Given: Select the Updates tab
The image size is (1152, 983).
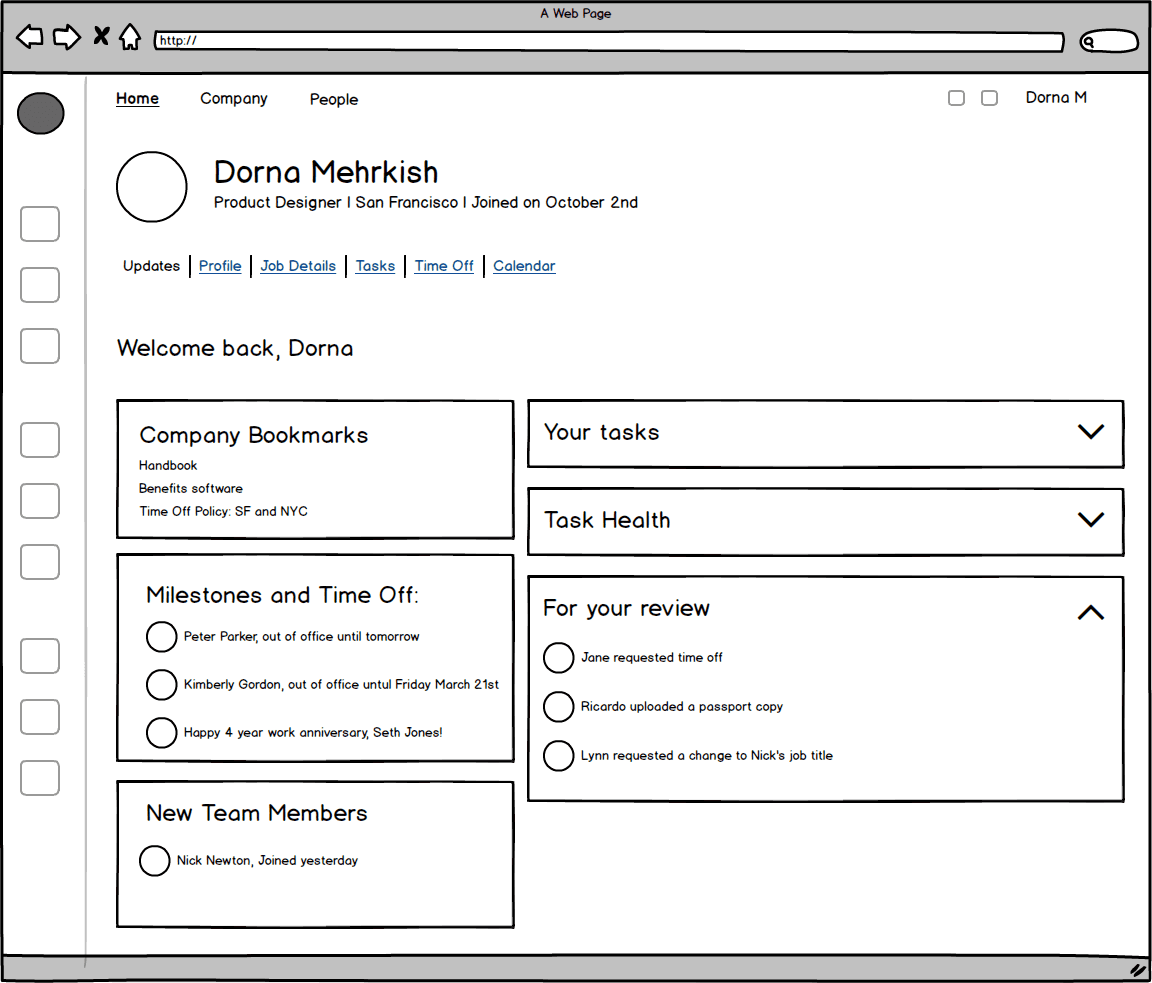Looking at the screenshot, I should tap(151, 266).
